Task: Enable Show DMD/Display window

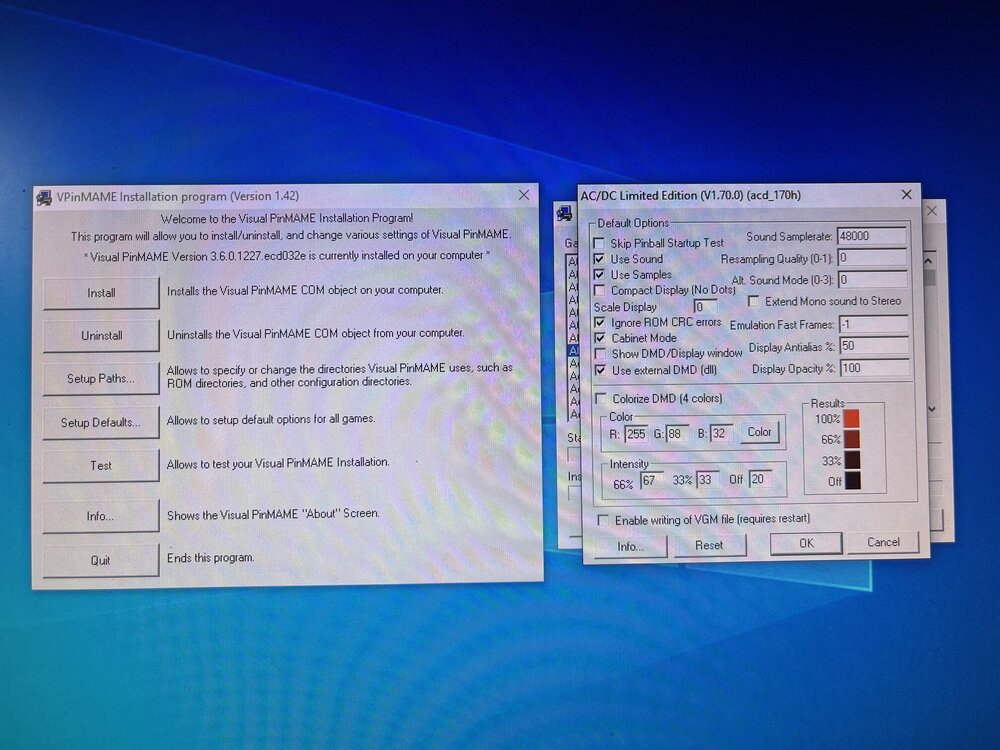Action: coord(600,354)
